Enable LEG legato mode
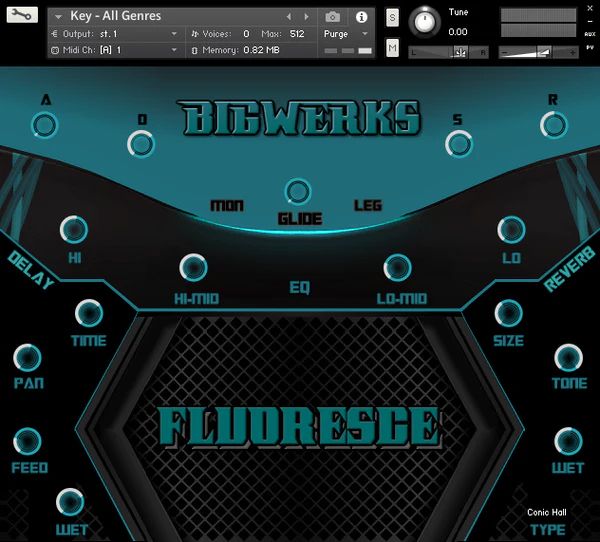The height and width of the screenshot is (542, 600). [x=368, y=206]
